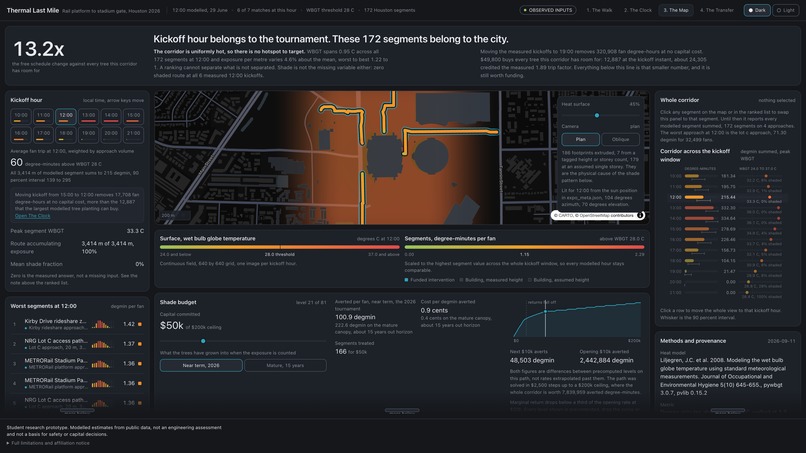806x453 pixels.
Task: Click the map attribution info icon
Action: click(640, 215)
